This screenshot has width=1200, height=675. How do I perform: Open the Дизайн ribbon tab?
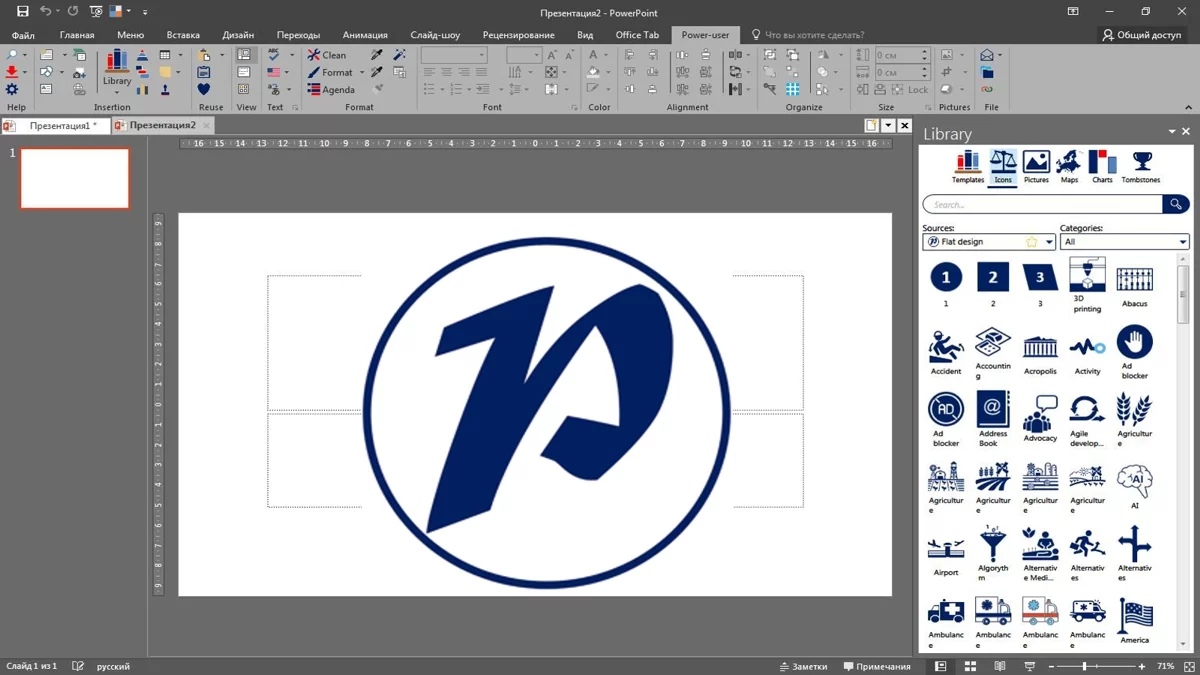coord(238,35)
